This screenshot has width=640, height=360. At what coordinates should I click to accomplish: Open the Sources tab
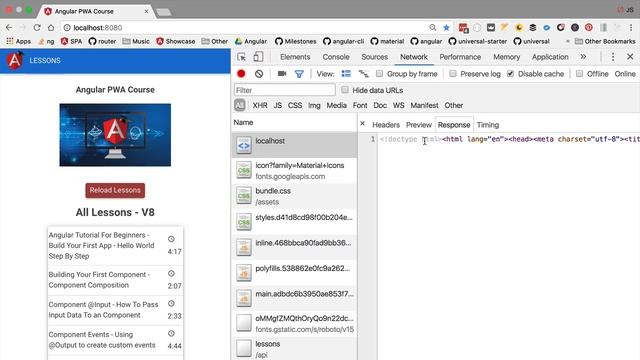tap(374, 57)
